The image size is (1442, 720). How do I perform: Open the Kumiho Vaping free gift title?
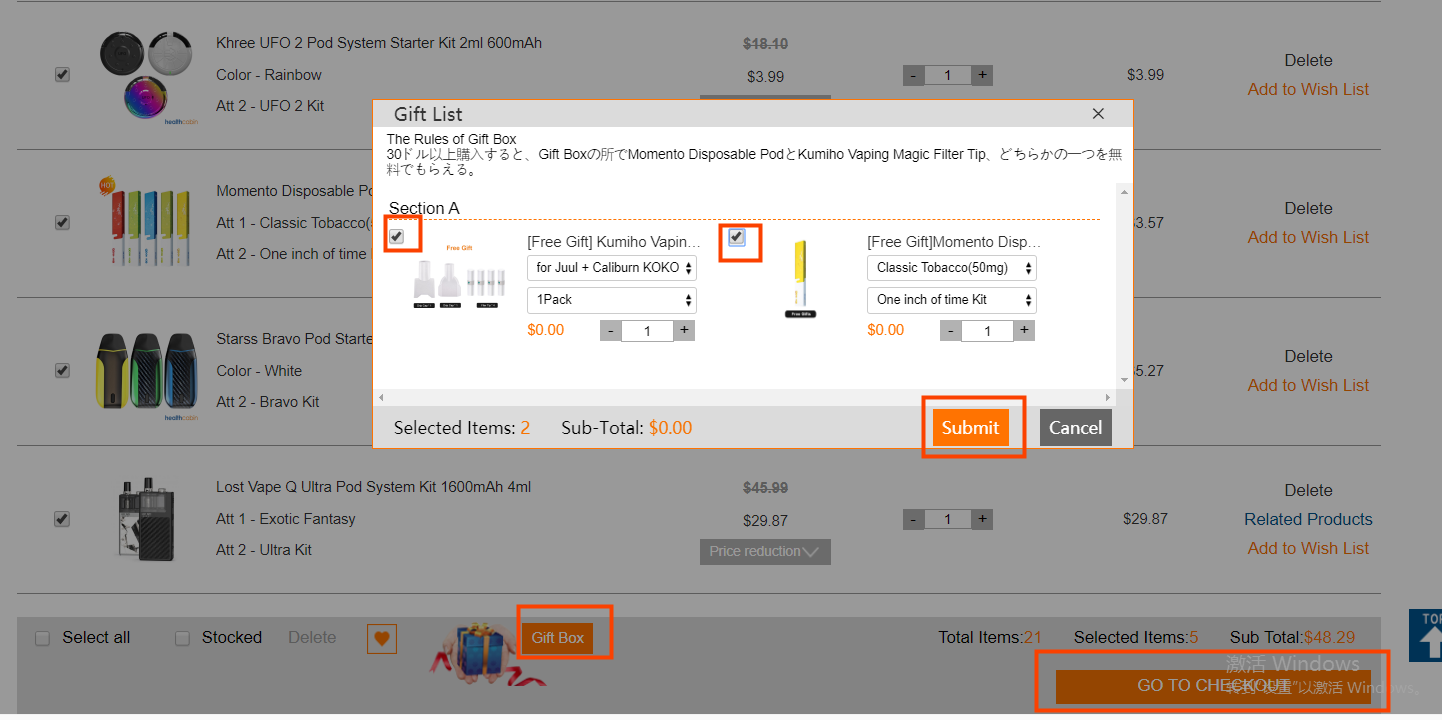tap(614, 242)
